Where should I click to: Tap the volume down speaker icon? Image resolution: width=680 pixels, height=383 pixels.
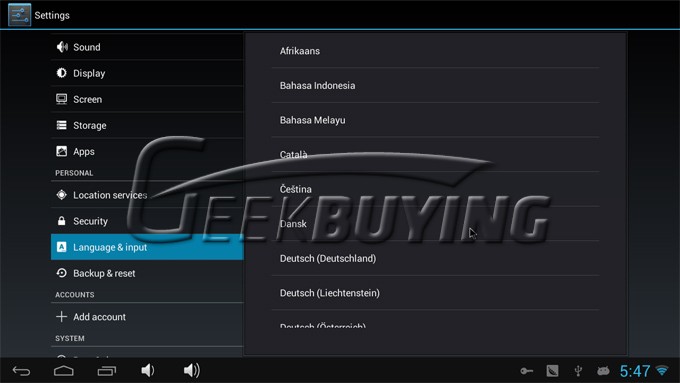tap(148, 370)
